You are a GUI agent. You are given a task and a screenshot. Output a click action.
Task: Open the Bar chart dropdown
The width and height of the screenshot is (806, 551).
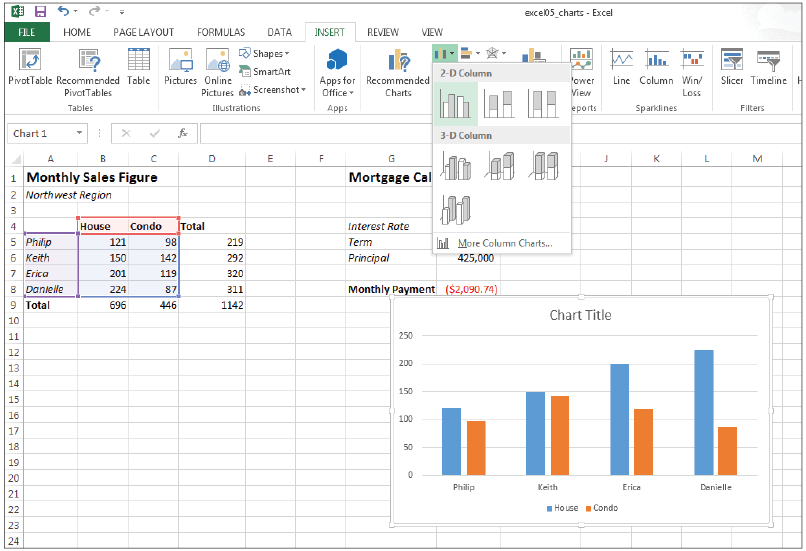(x=469, y=53)
